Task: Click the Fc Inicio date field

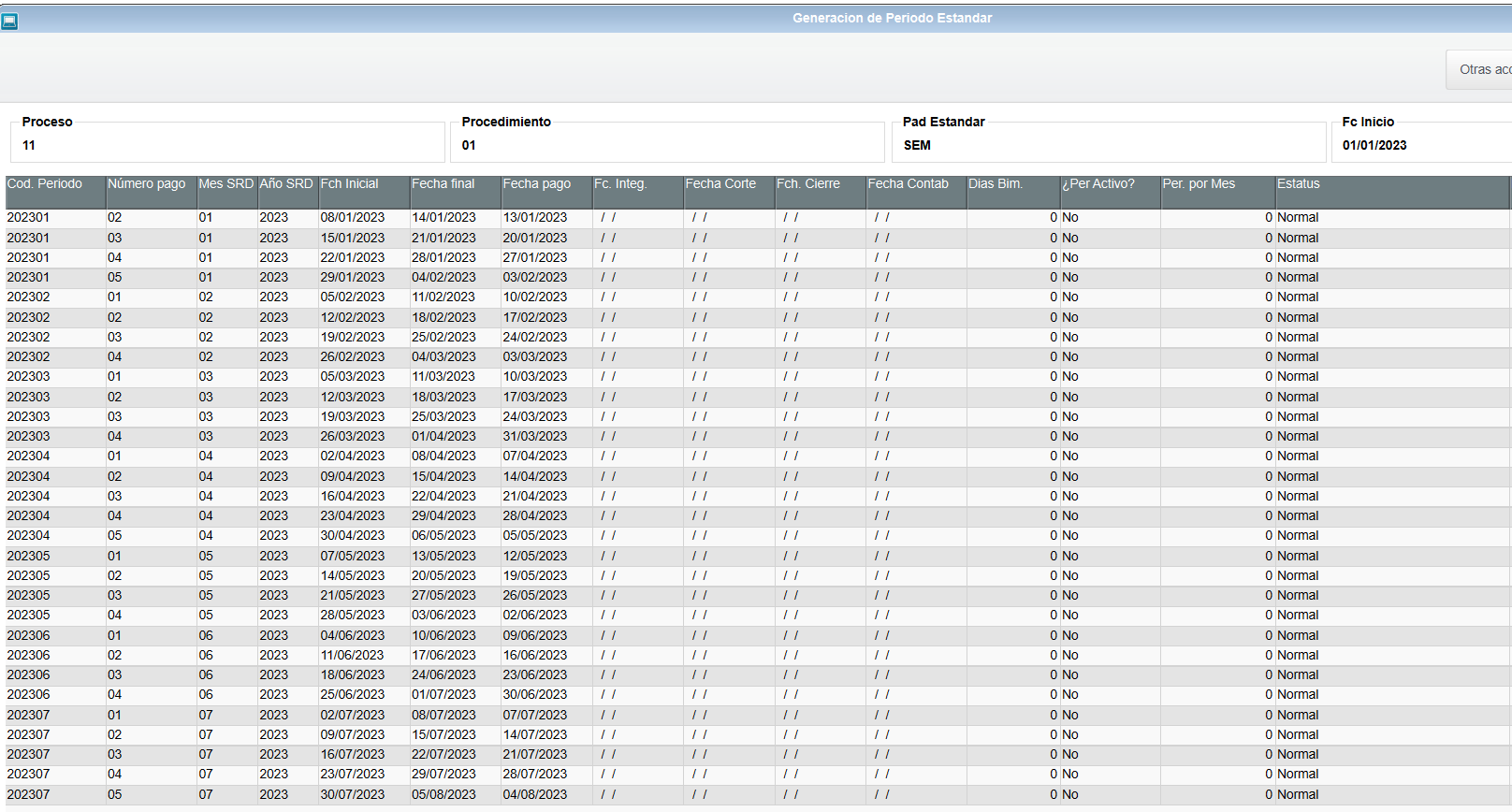Action: pos(1422,145)
